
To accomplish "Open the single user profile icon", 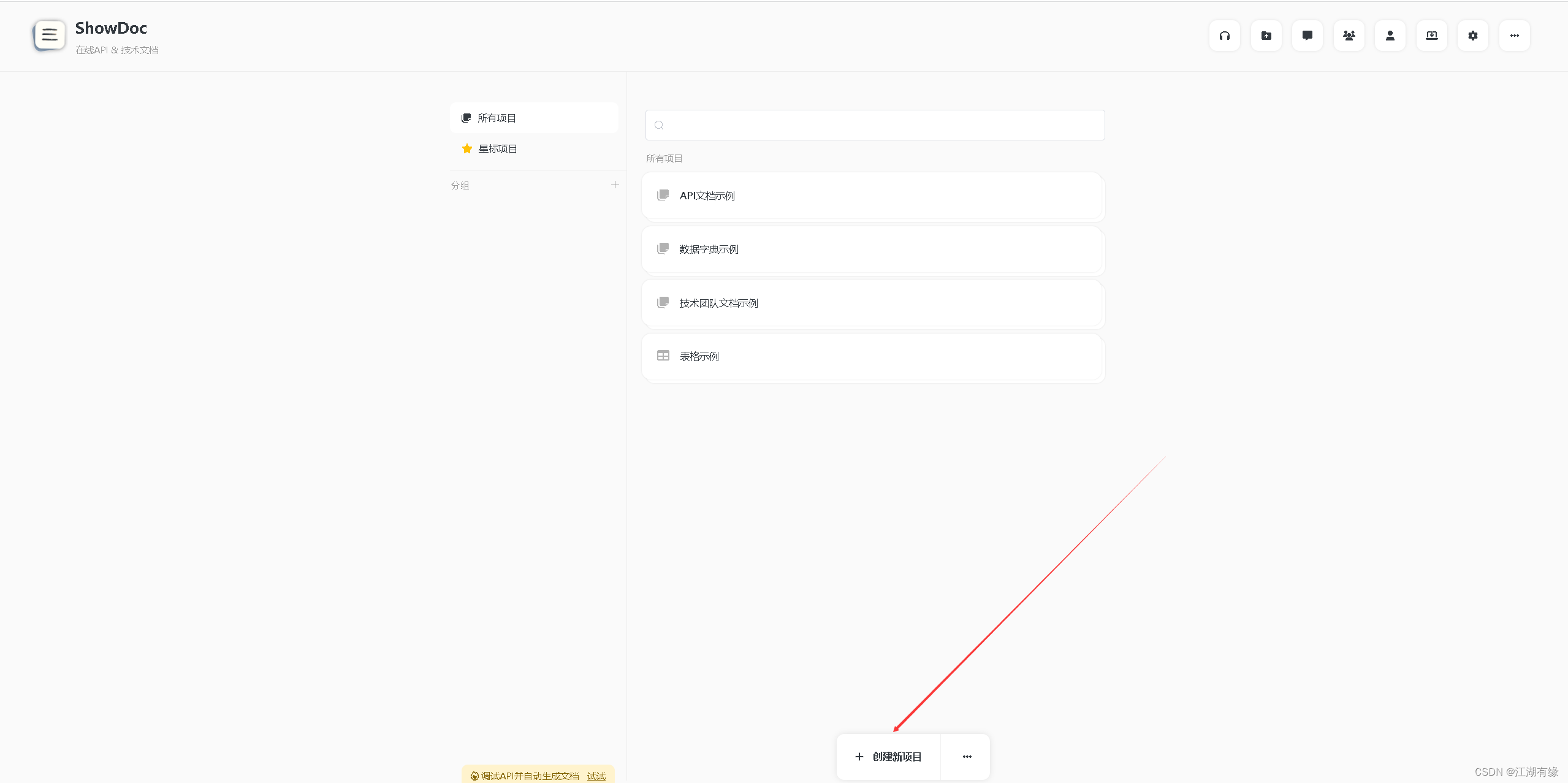I will click(x=1390, y=36).
